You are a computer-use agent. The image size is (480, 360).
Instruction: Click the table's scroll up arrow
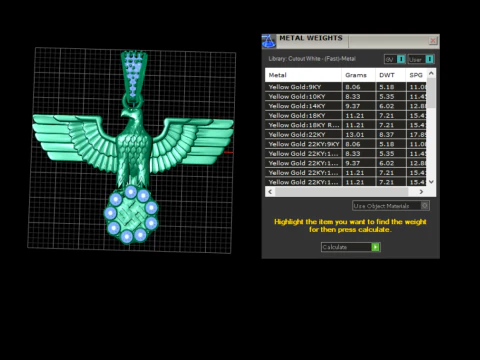(x=431, y=73)
